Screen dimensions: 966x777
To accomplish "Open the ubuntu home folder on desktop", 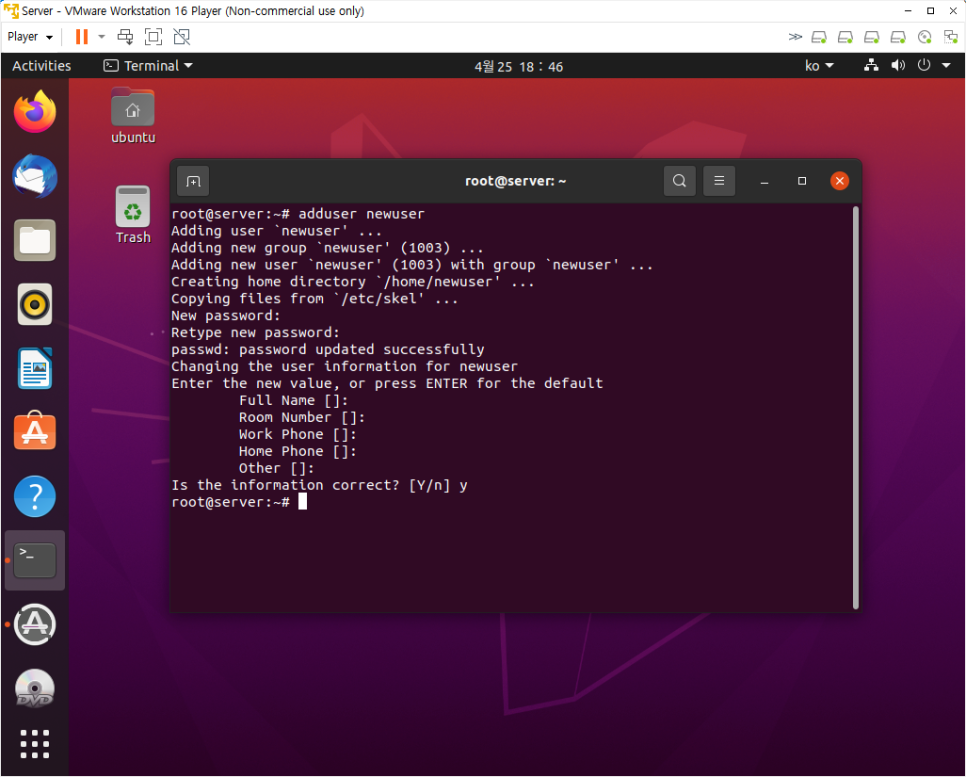I will (132, 116).
